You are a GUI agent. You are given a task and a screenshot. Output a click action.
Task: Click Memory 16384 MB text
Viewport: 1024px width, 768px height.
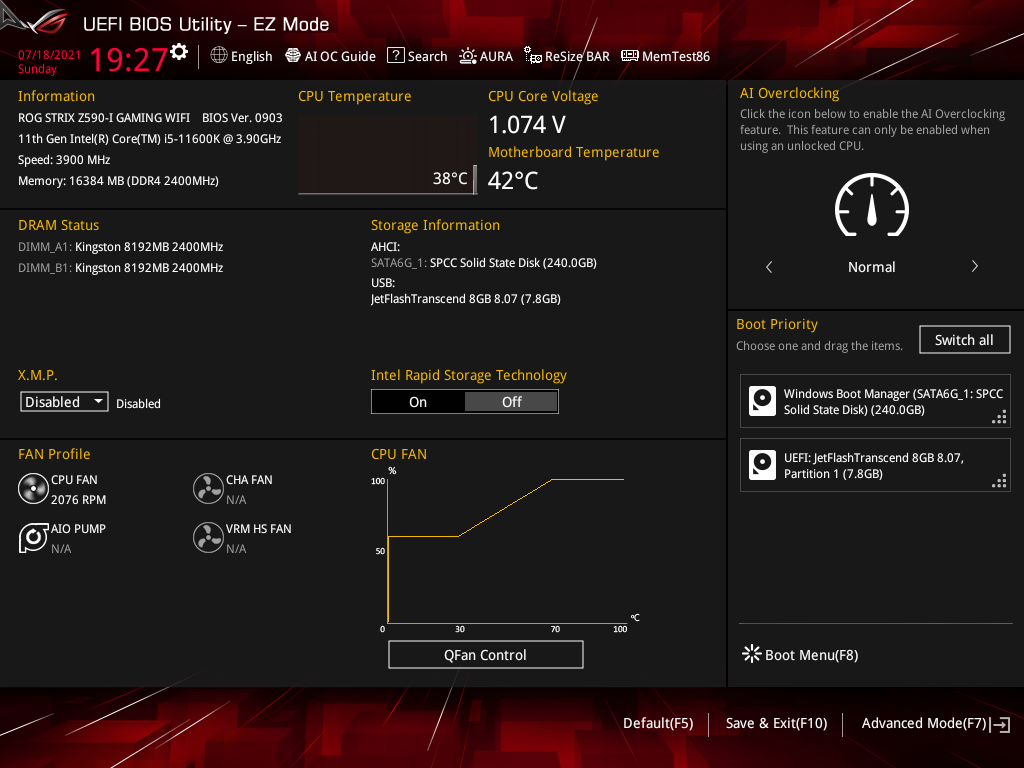[118, 181]
